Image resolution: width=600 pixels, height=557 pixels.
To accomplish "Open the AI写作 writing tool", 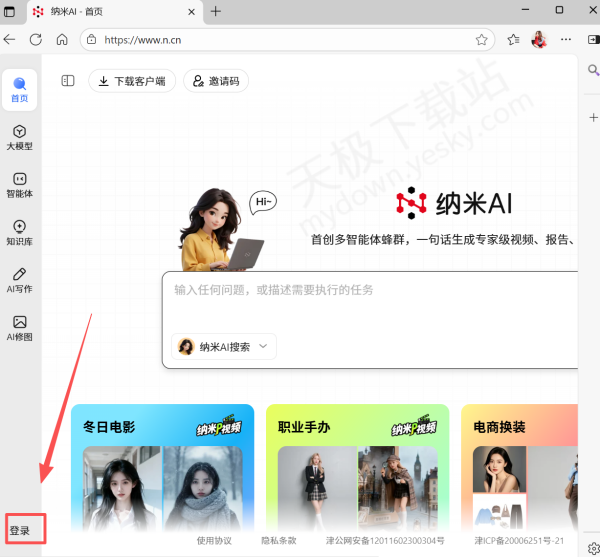I will [x=20, y=280].
